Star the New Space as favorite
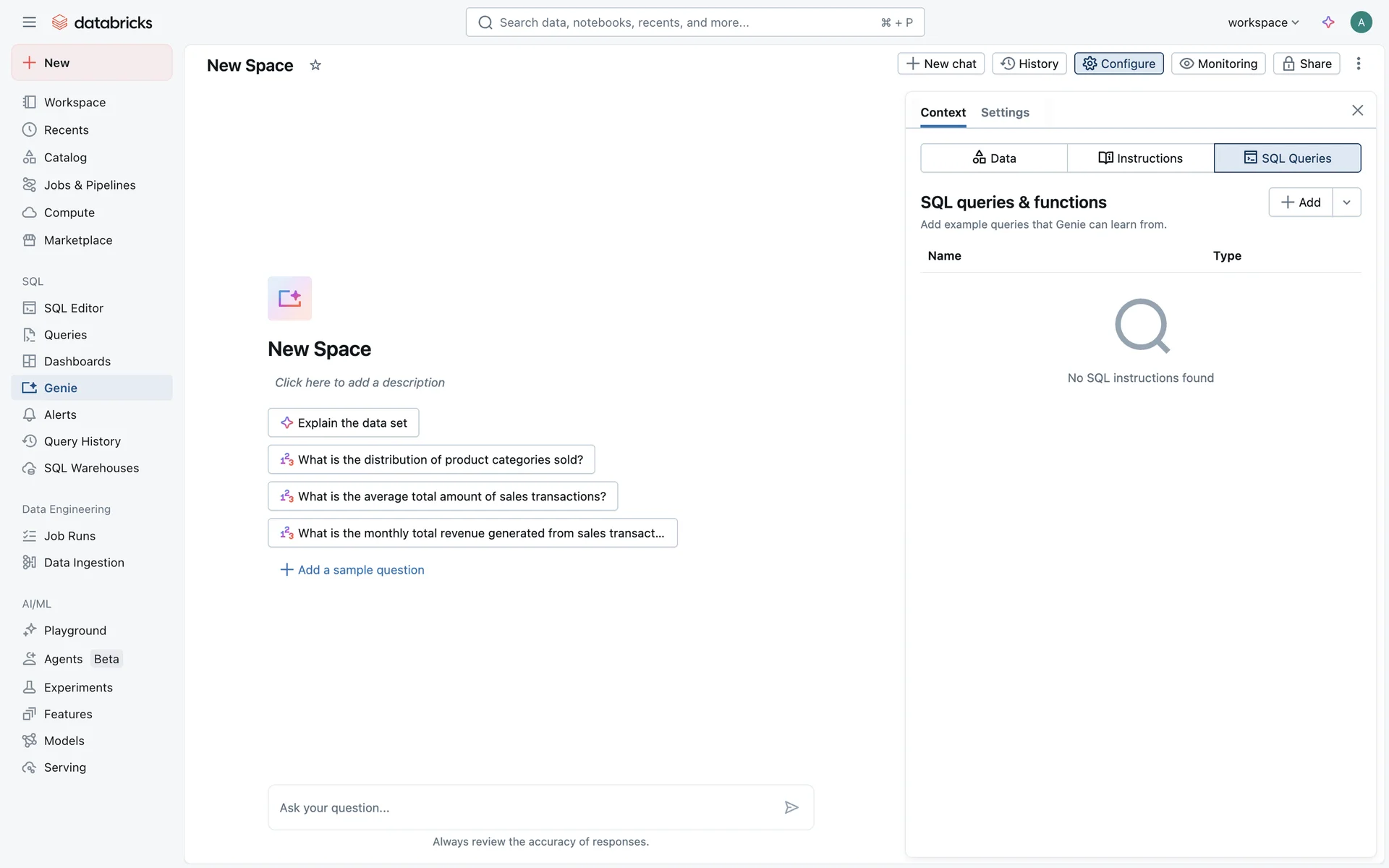The width and height of the screenshot is (1389, 868). click(x=315, y=65)
